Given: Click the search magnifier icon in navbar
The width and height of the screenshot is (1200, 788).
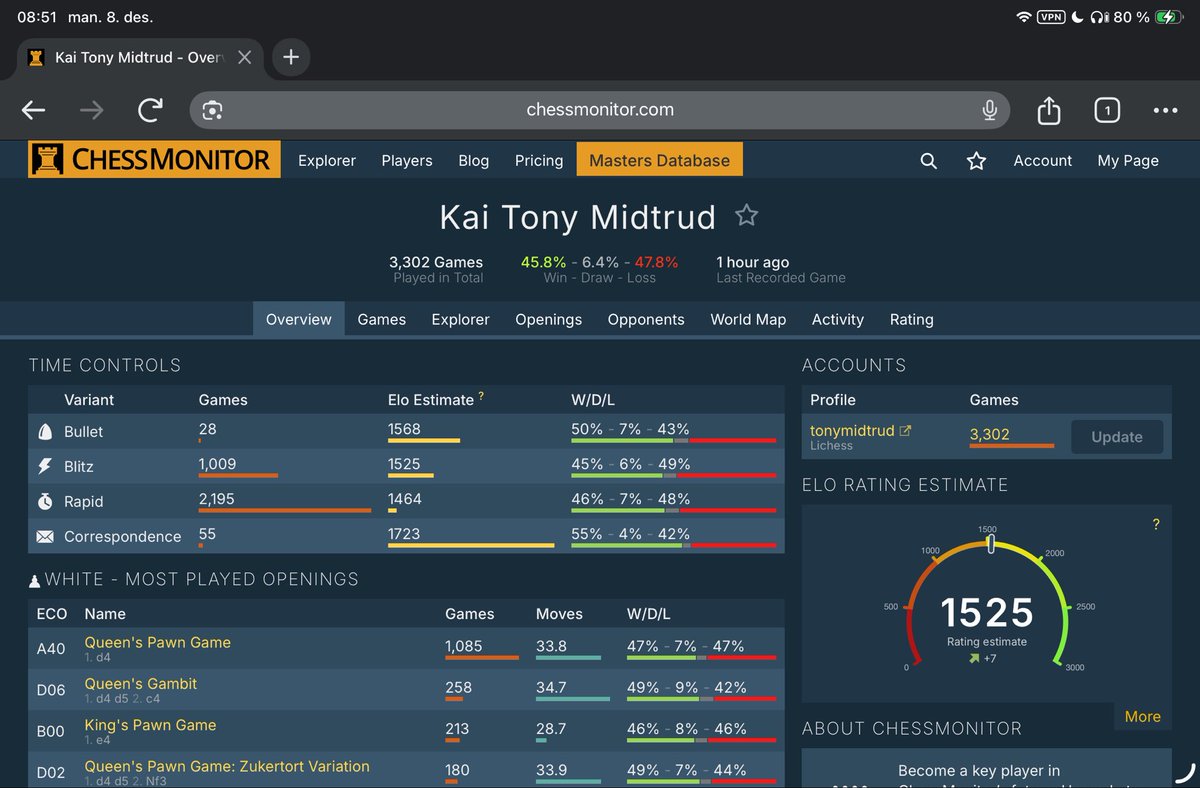Looking at the screenshot, I should point(928,161).
